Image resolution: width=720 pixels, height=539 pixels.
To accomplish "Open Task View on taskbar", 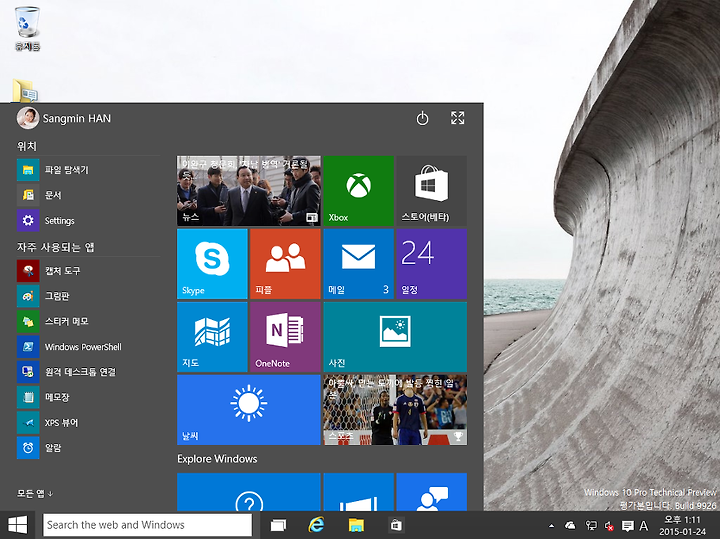I will pyautogui.click(x=278, y=525).
